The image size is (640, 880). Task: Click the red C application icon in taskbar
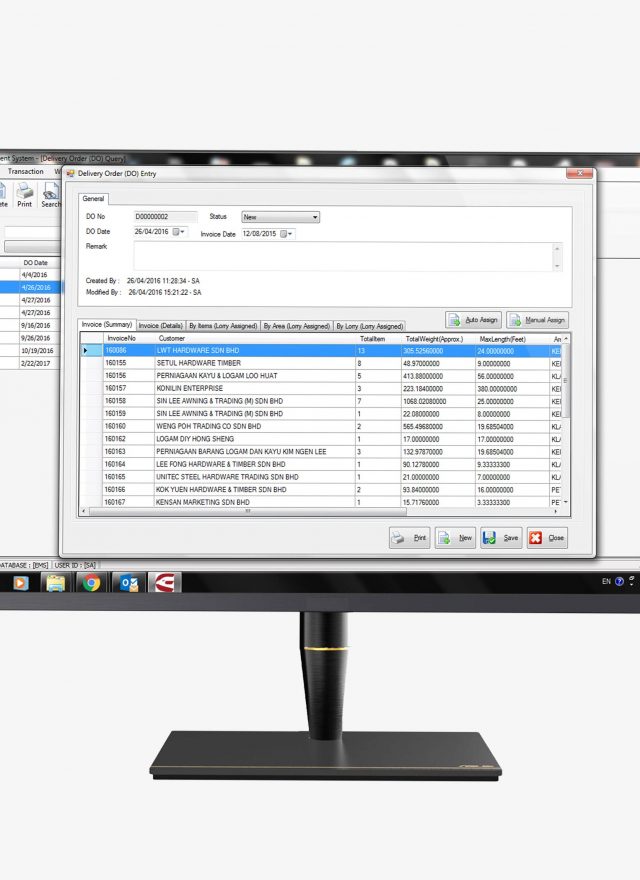164,583
